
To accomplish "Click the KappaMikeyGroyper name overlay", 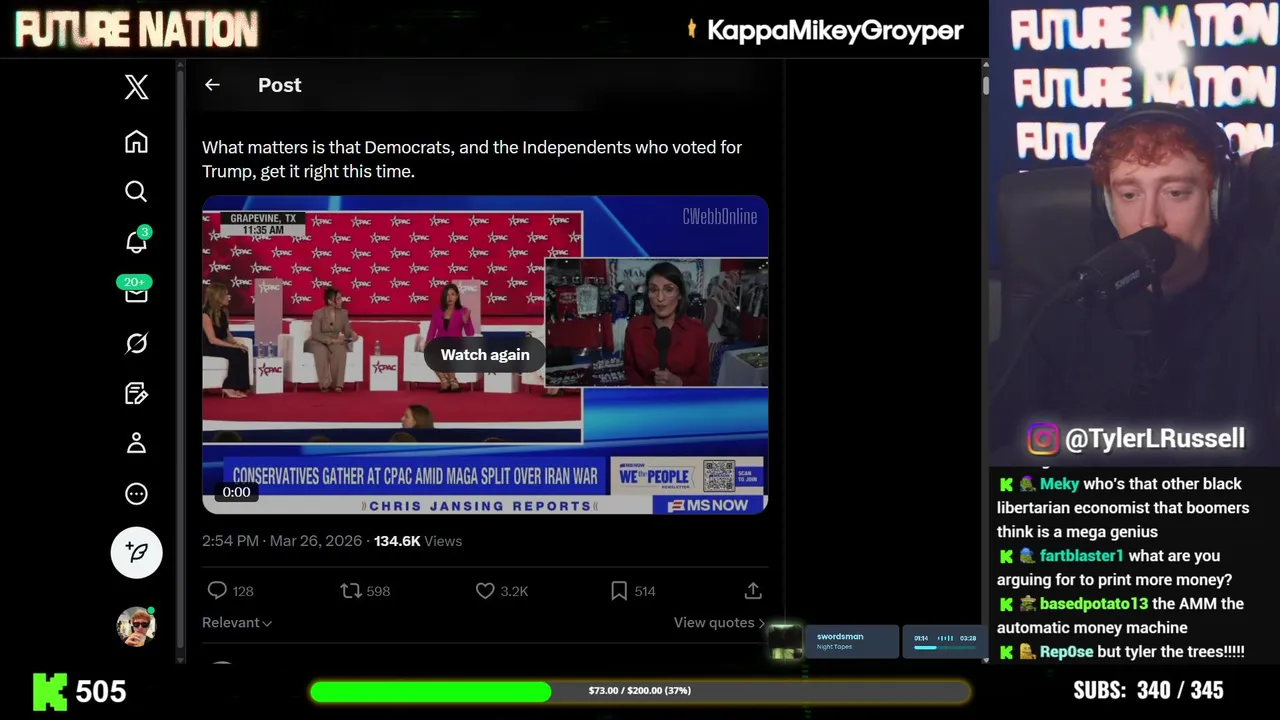I will click(835, 31).
